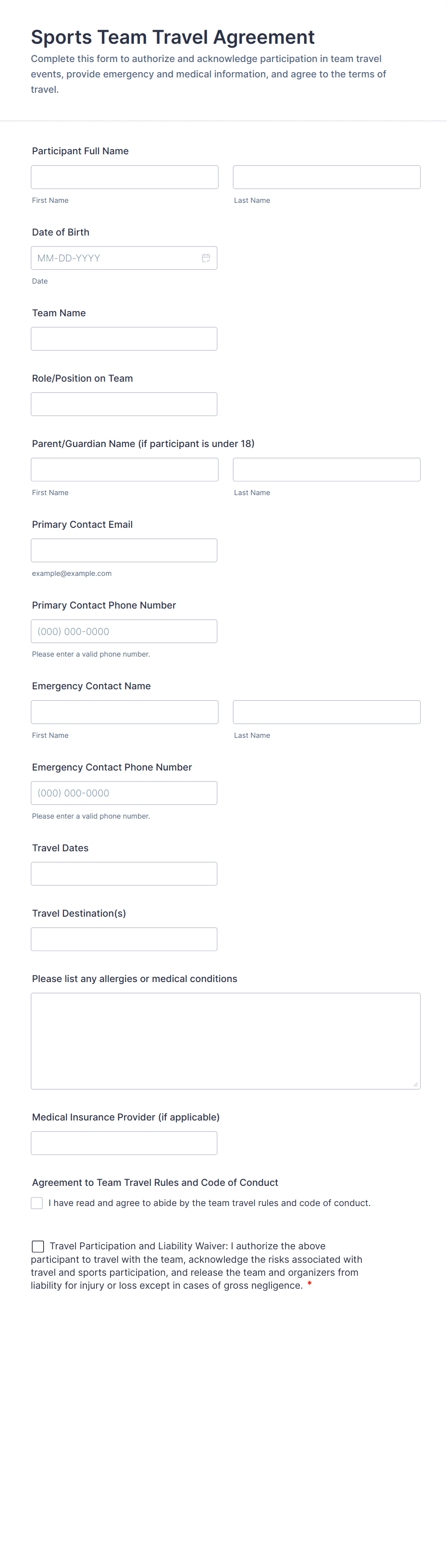Click the Participant Last Name field
Image resolution: width=447 pixels, height=1568 pixels.
pos(326,177)
